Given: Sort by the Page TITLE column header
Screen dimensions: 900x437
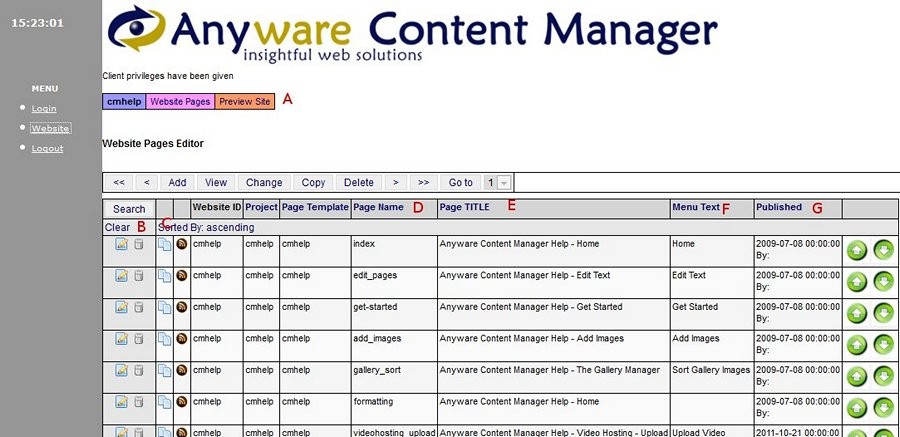Looking at the screenshot, I should [x=464, y=207].
